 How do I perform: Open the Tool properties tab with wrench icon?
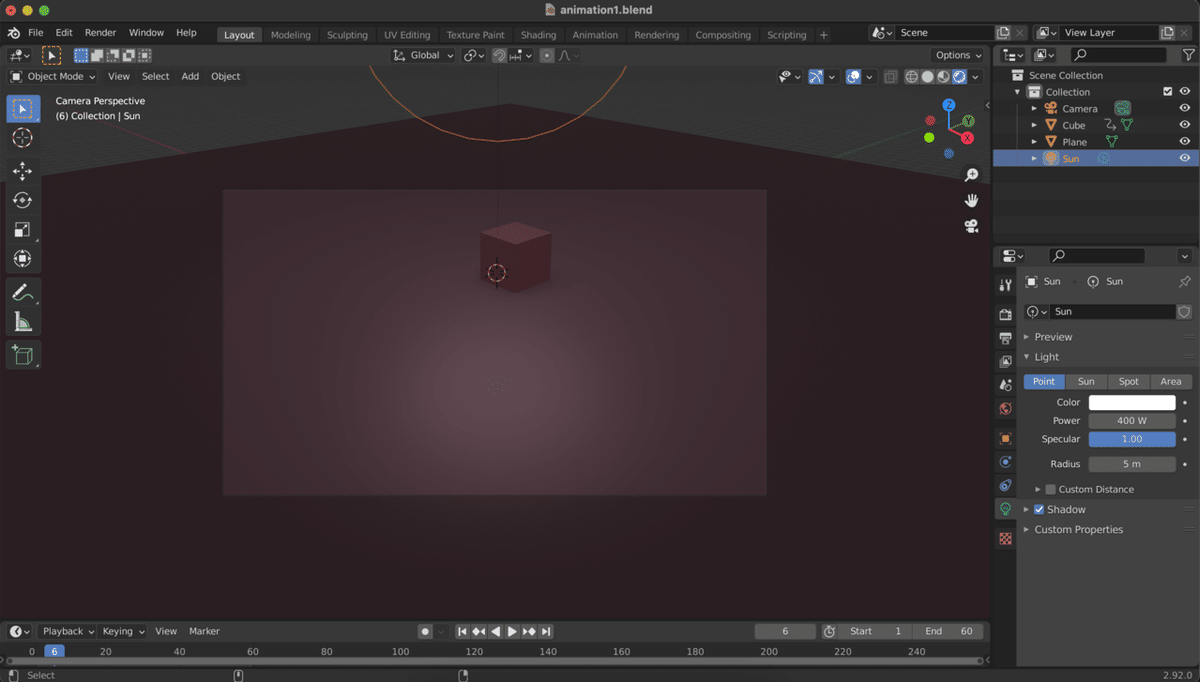pyautogui.click(x=1005, y=285)
